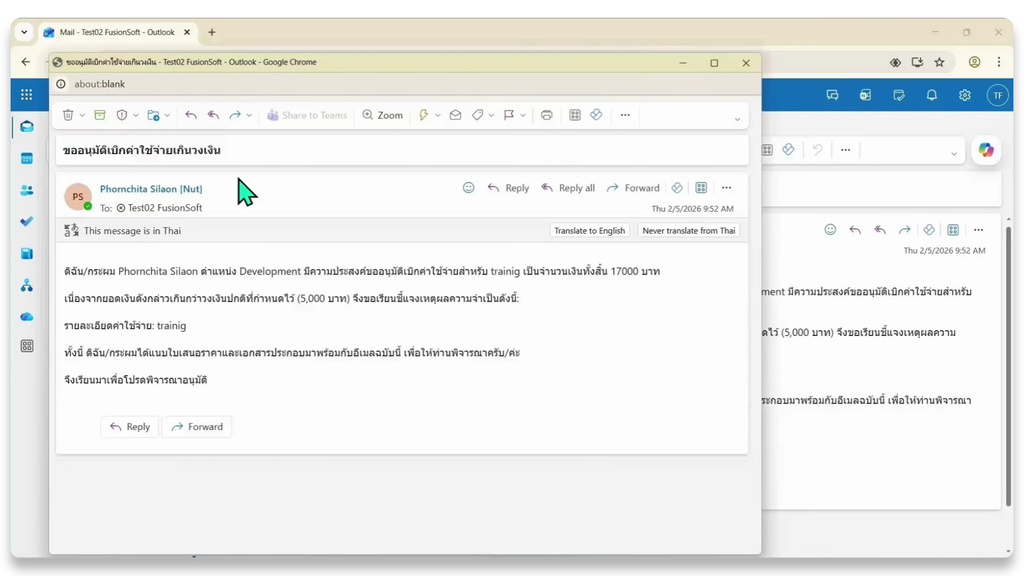Screen dimensions: 1024x576
Task: Open Notifications bell in Outlook header
Action: (x=931, y=95)
